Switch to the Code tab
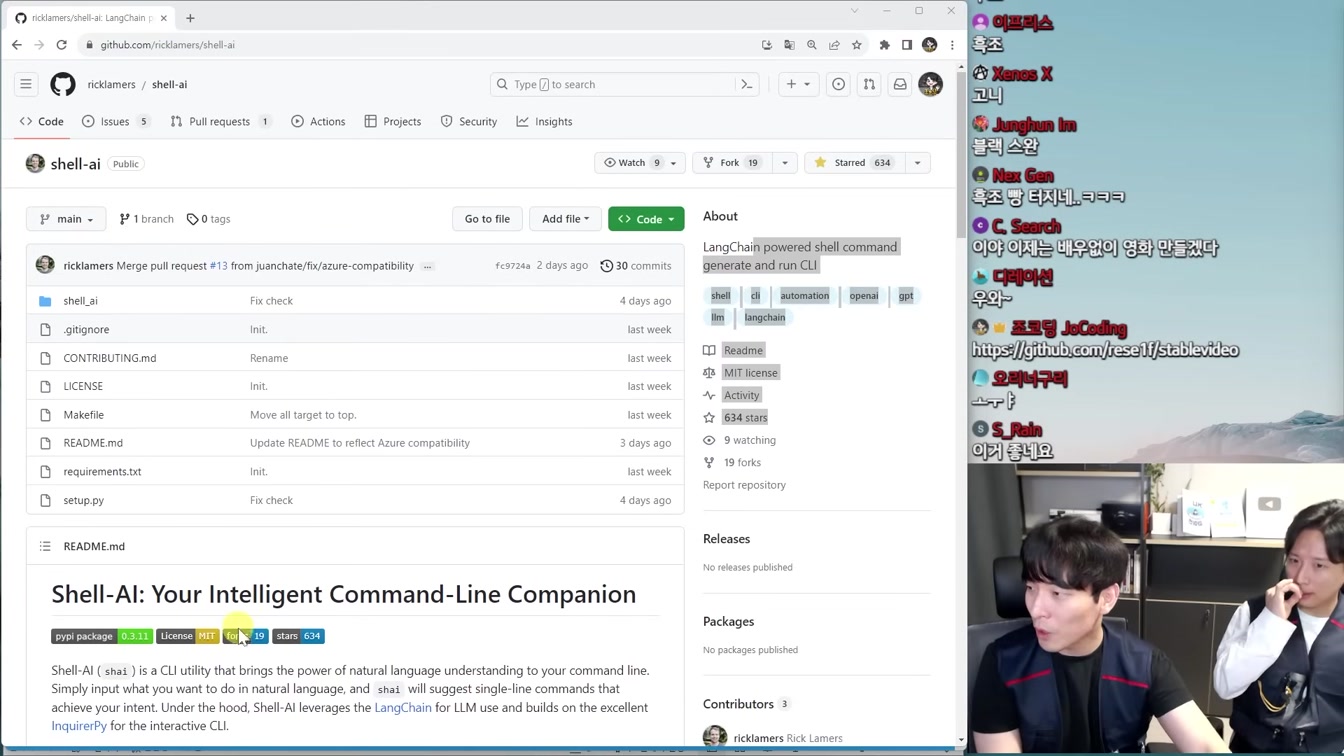Viewport: 1344px width, 756px height. coord(42,121)
